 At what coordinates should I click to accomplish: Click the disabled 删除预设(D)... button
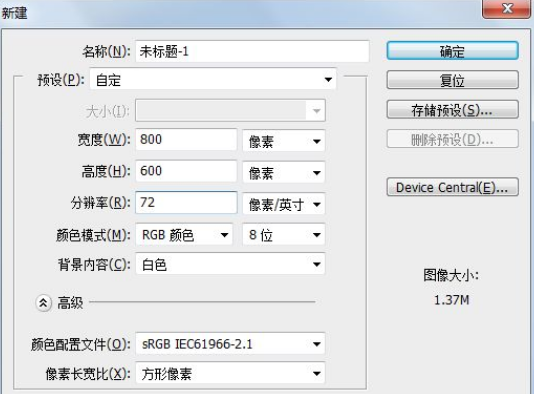(453, 139)
